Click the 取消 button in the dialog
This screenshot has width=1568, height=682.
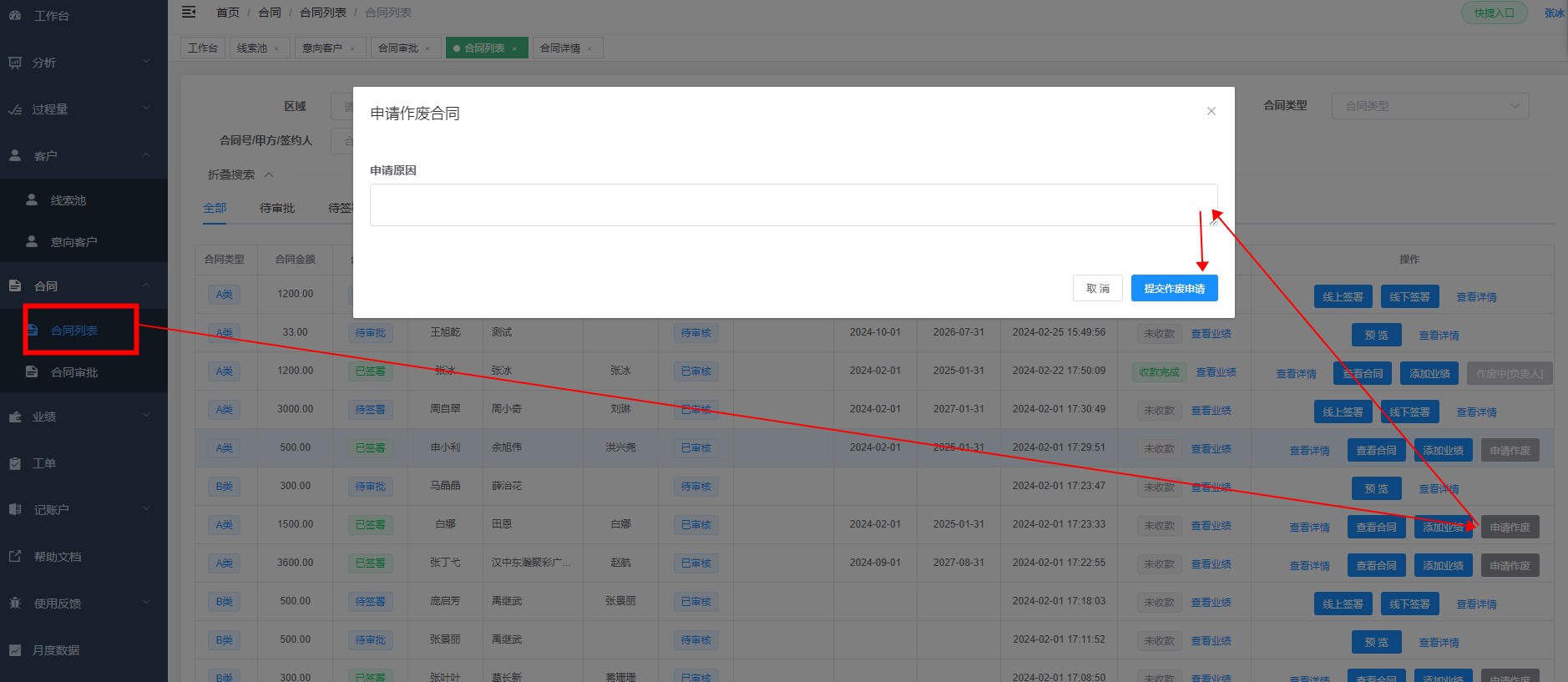click(1098, 288)
